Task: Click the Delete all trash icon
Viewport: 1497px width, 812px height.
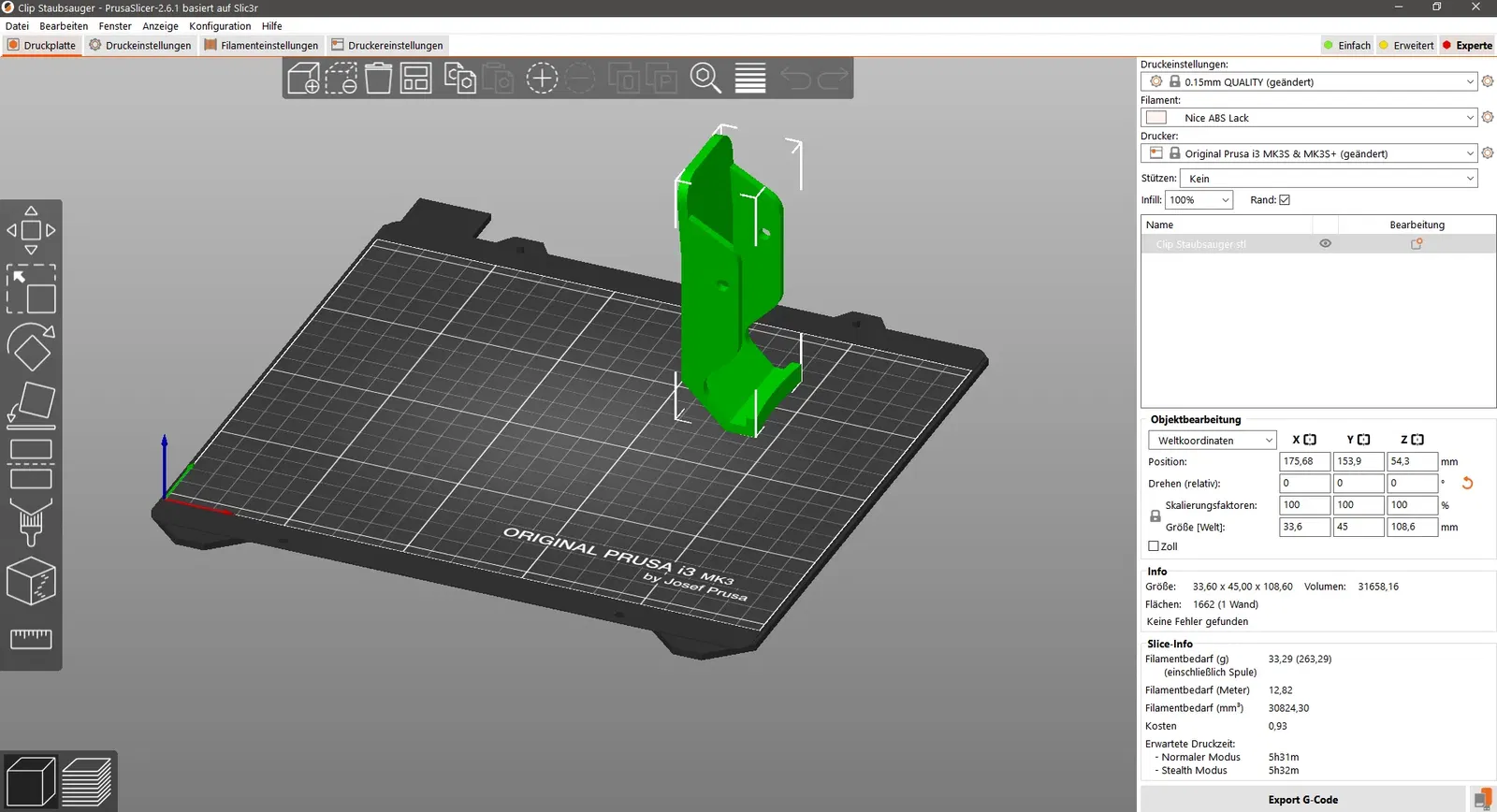Action: (378, 78)
